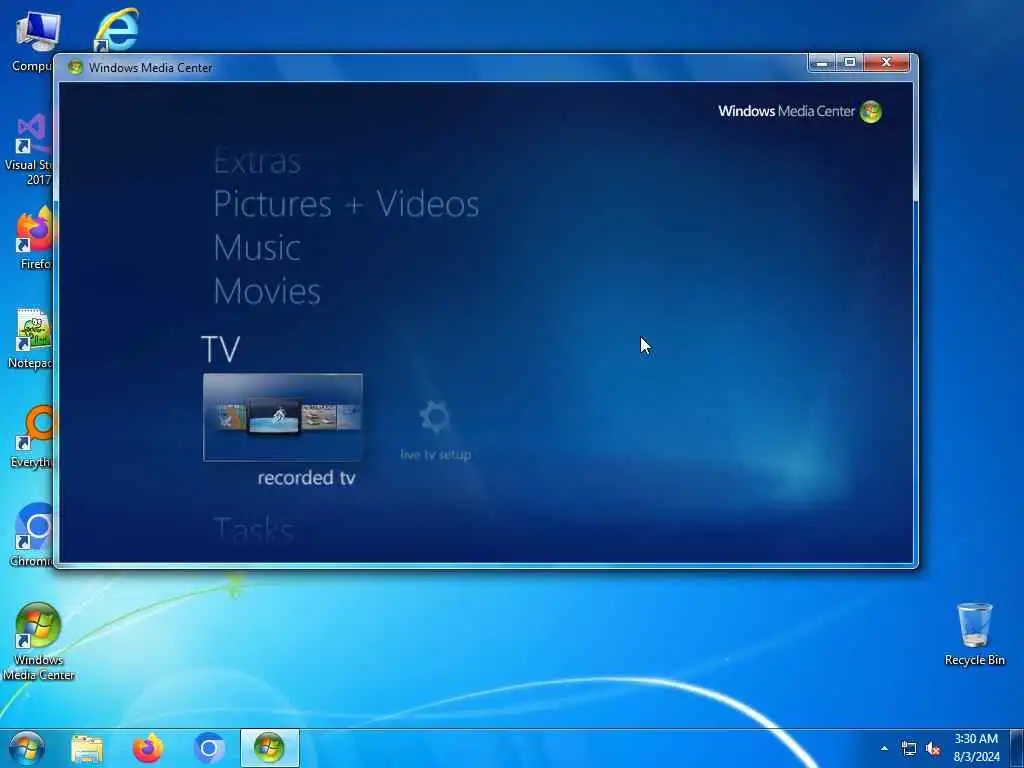This screenshot has width=1024, height=768.
Task: Open the recorded tv tile
Action: pos(283,417)
